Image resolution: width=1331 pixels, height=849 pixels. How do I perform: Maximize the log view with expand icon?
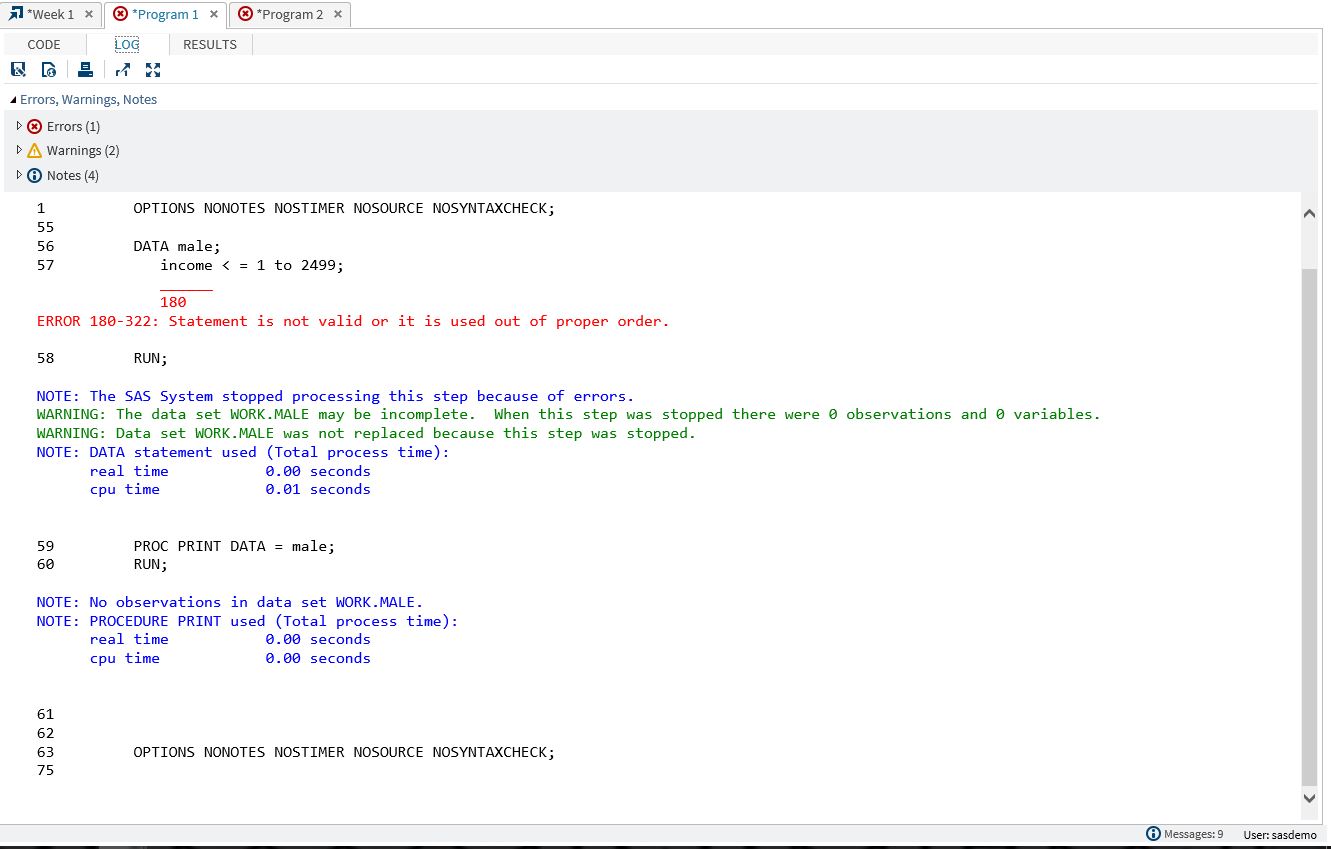(x=153, y=69)
